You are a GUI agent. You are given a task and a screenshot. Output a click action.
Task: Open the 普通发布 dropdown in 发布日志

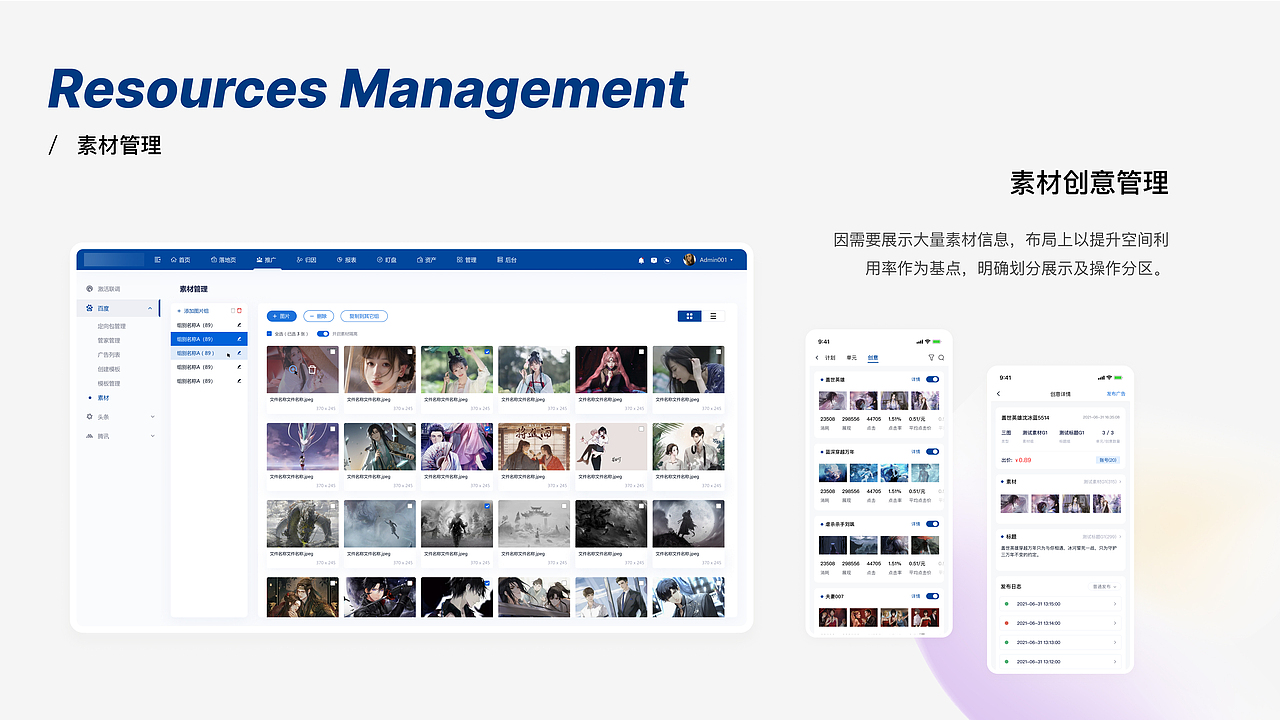tap(1104, 587)
